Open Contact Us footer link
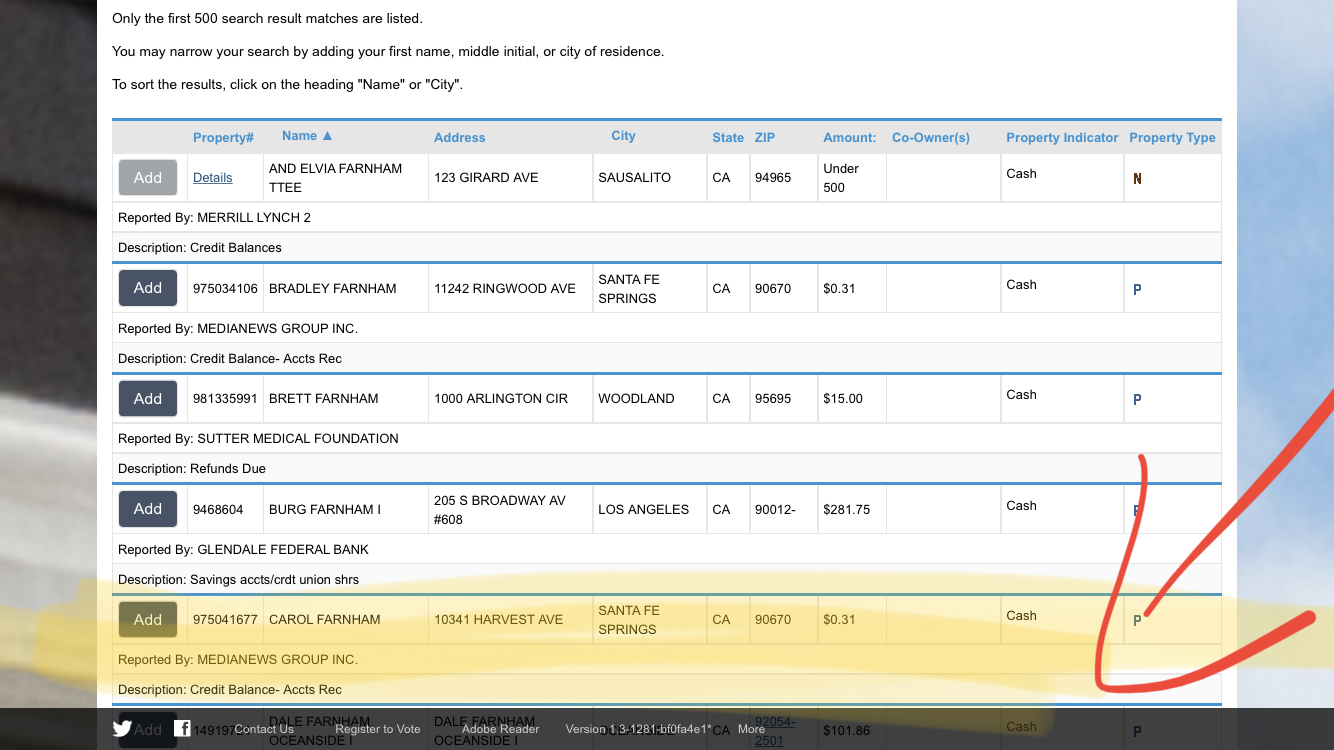 pos(264,729)
